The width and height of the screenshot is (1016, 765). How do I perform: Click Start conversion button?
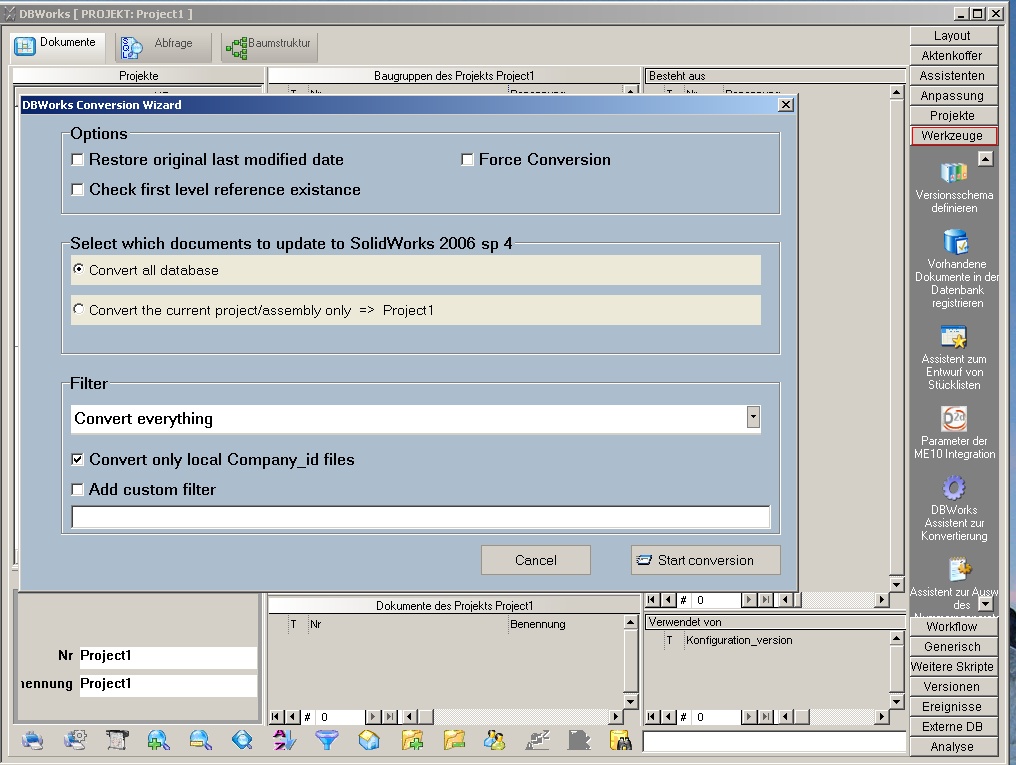[706, 560]
